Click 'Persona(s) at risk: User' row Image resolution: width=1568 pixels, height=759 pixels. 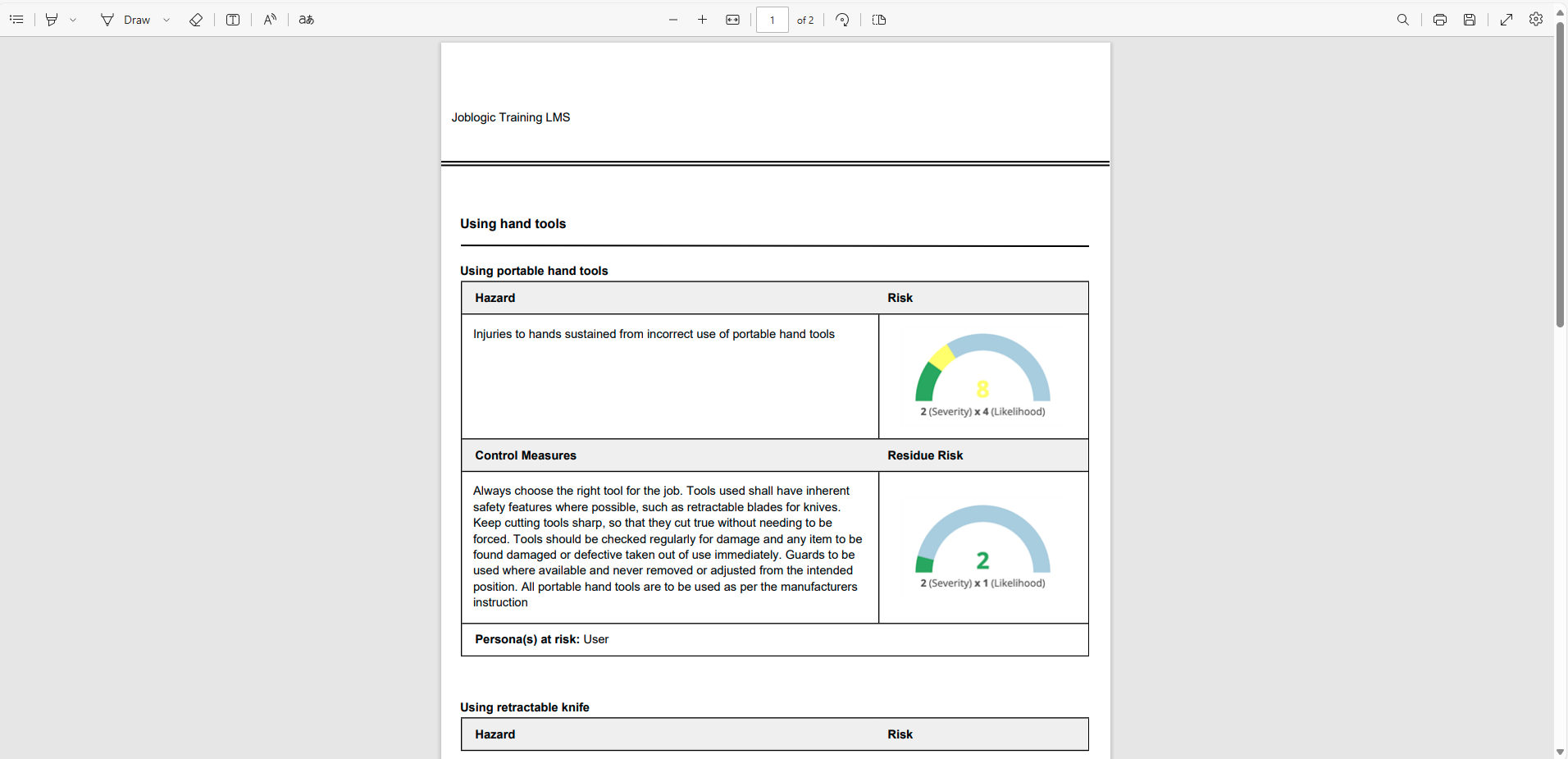point(775,639)
